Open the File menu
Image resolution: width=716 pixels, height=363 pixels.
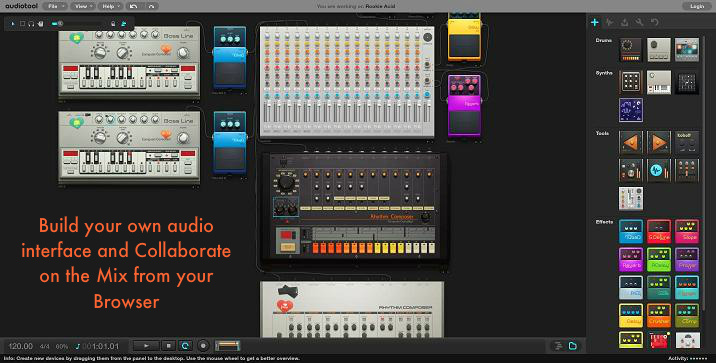pyautogui.click(x=55, y=6)
